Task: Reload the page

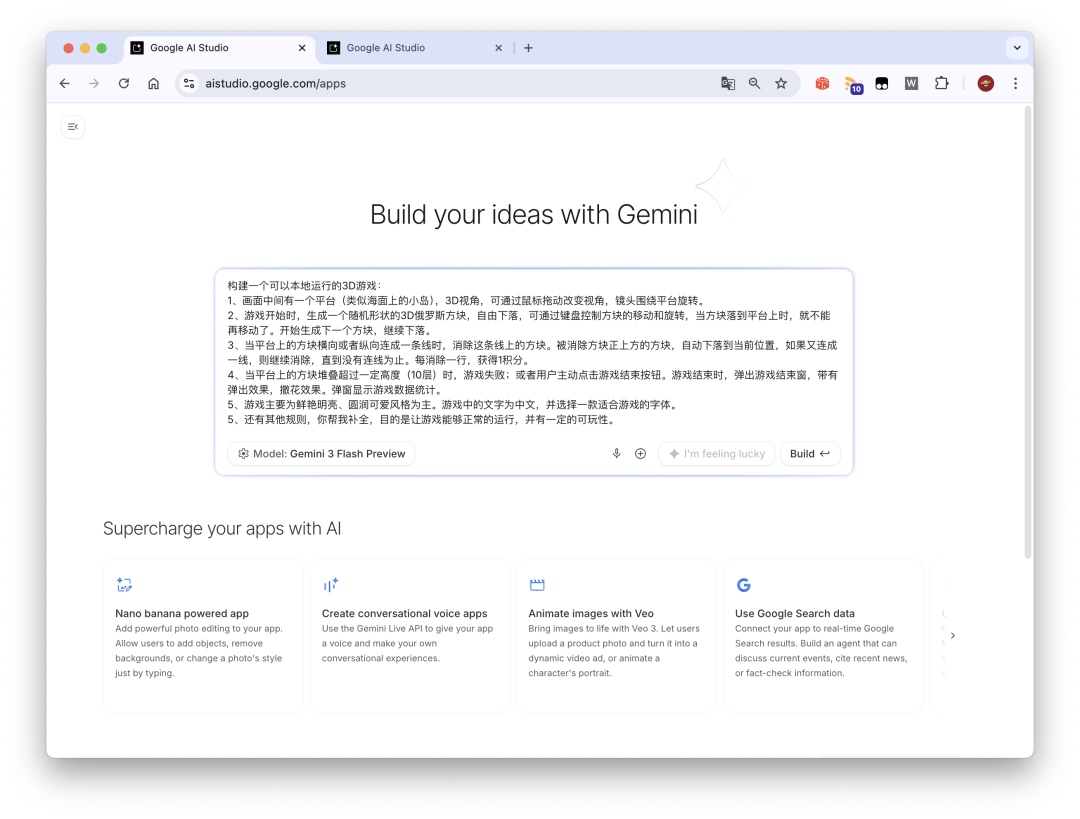Action: click(124, 83)
